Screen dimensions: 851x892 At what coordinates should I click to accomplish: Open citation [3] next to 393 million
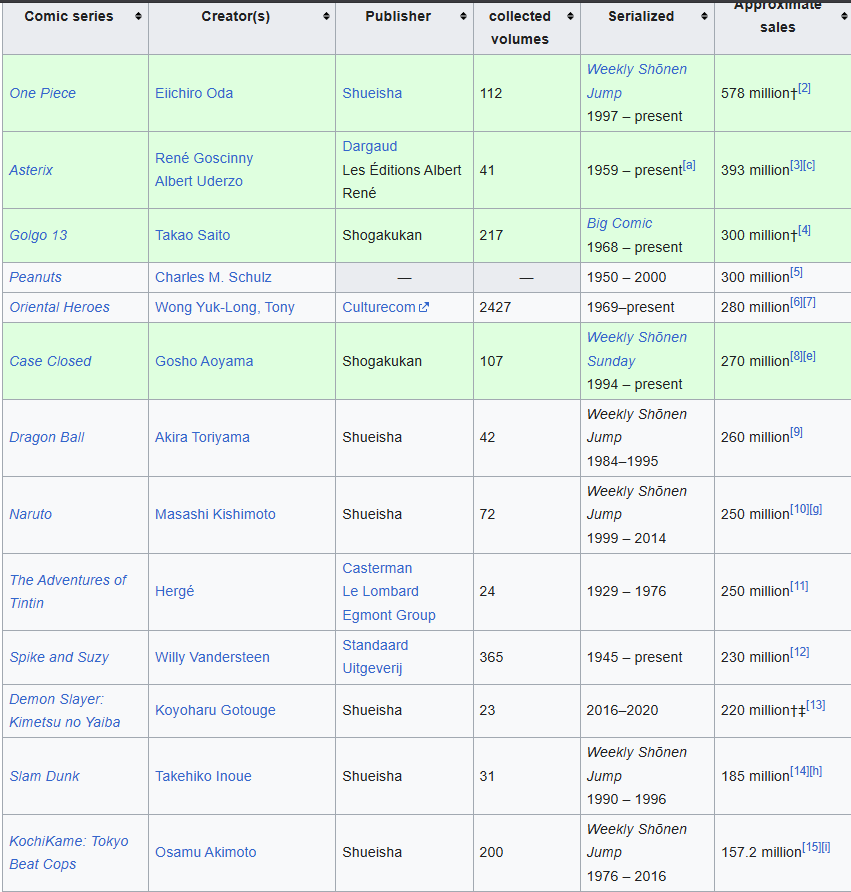[x=796, y=165]
